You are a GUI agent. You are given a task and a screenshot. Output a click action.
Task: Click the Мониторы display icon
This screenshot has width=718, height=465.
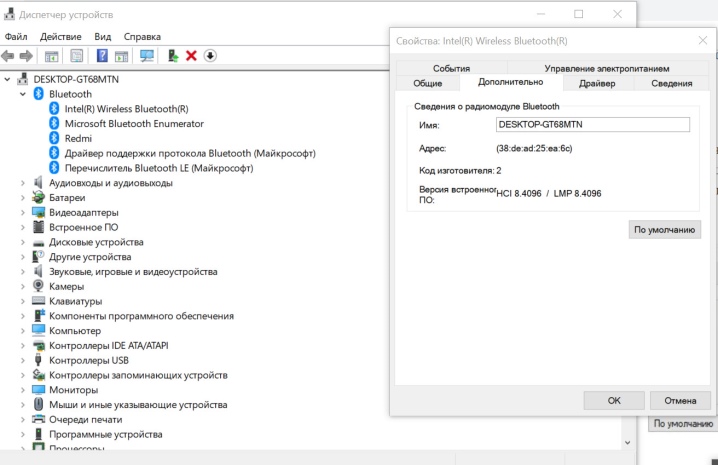[38, 390]
